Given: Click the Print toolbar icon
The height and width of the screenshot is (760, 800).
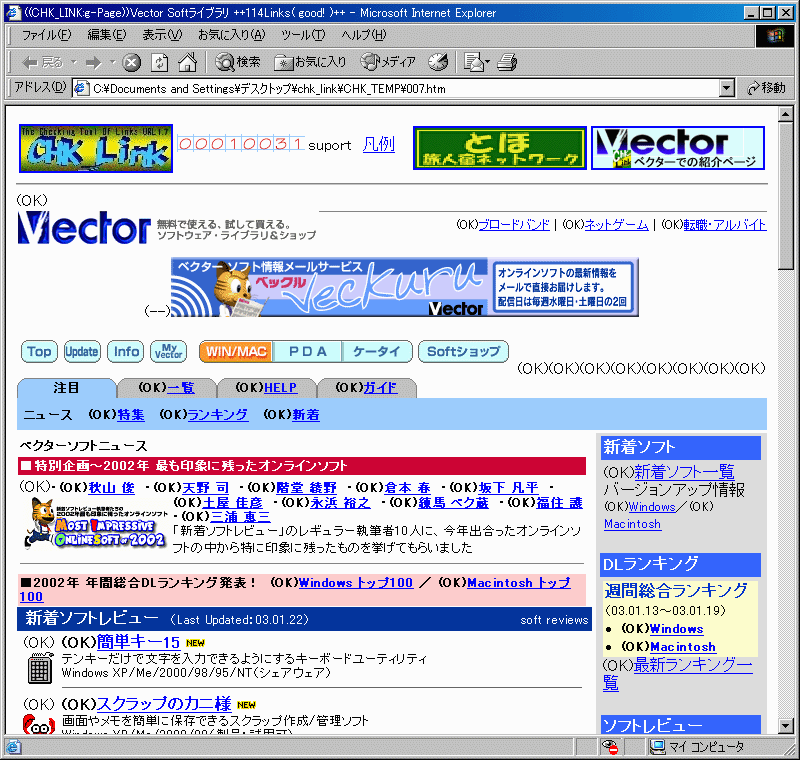Looking at the screenshot, I should 507,63.
